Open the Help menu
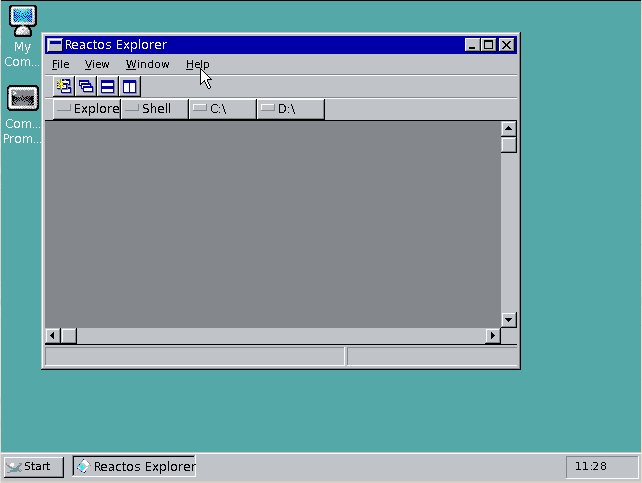Image resolution: width=642 pixels, height=483 pixels. coord(197,64)
